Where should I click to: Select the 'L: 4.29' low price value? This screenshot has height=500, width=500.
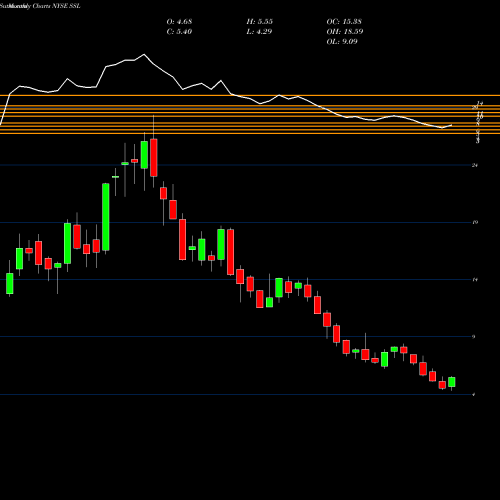click(259, 32)
